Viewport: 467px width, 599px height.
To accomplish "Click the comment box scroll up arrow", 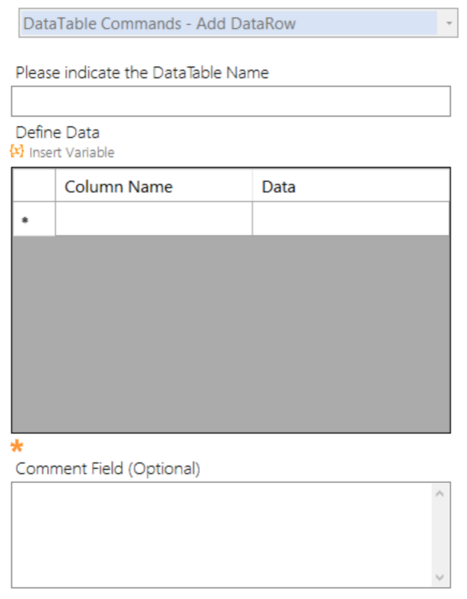I will click(440, 494).
